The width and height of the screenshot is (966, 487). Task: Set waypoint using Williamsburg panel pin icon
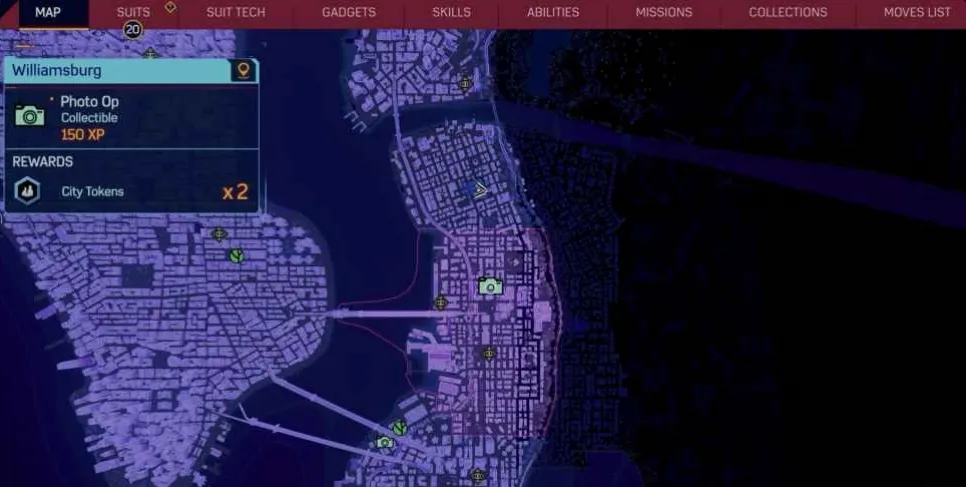point(243,70)
